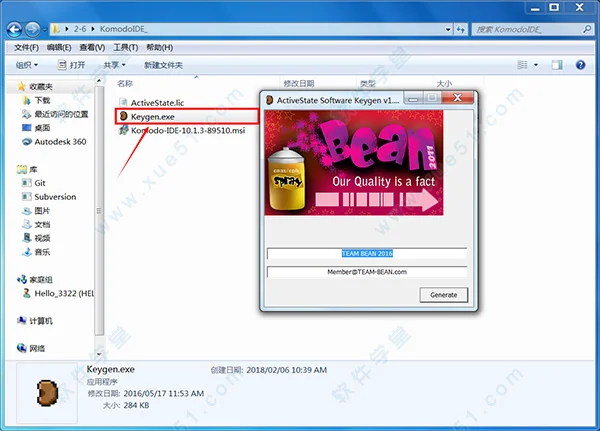Image resolution: width=600 pixels, height=431 pixels.
Task: Open the recent locations dropdown beside Forward
Action: (45, 30)
